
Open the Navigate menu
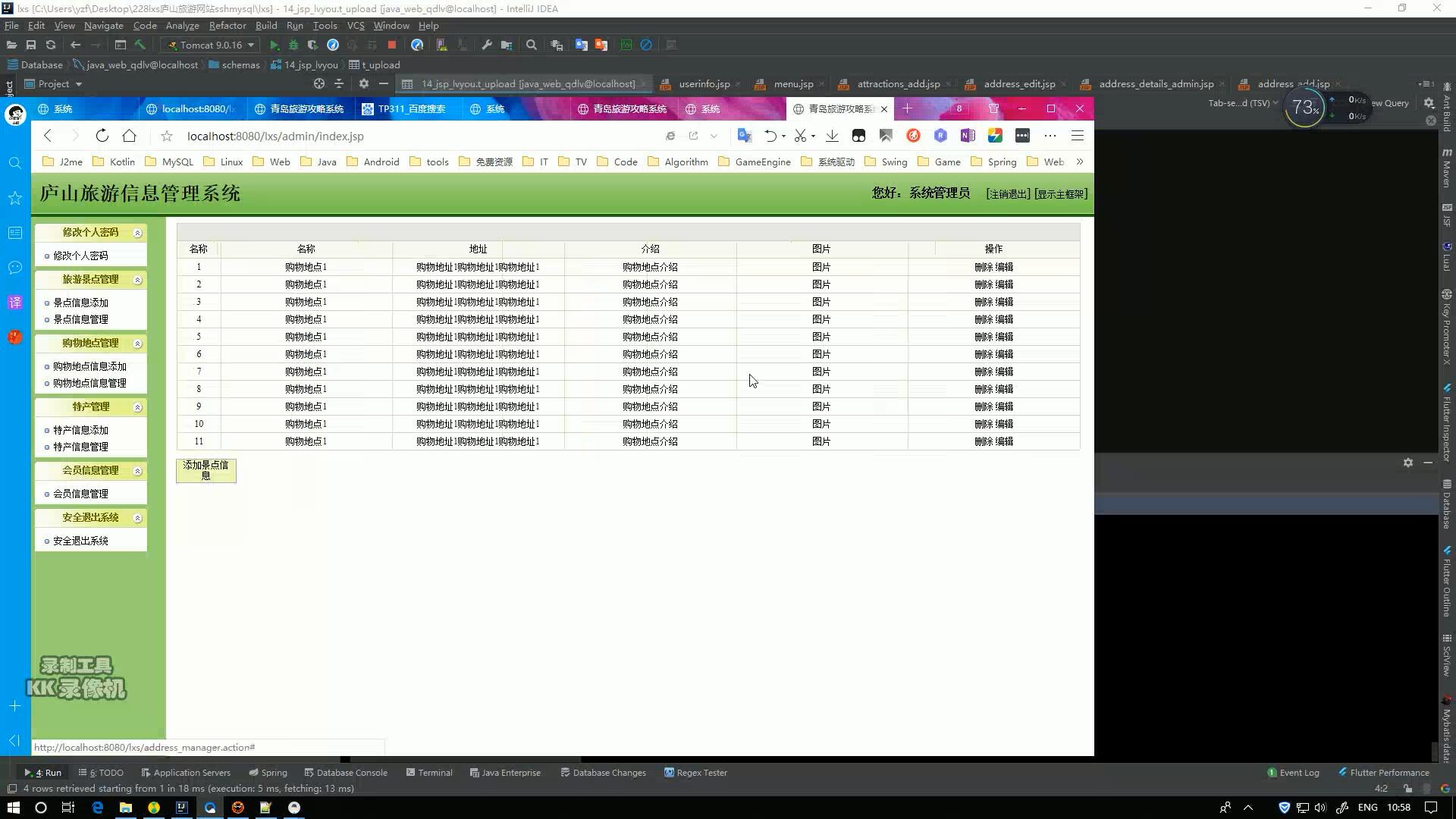tap(104, 25)
